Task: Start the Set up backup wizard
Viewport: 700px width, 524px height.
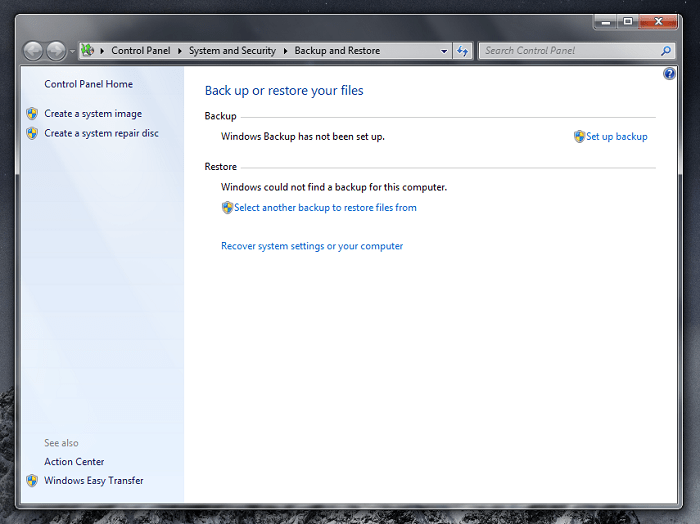Action: point(616,137)
